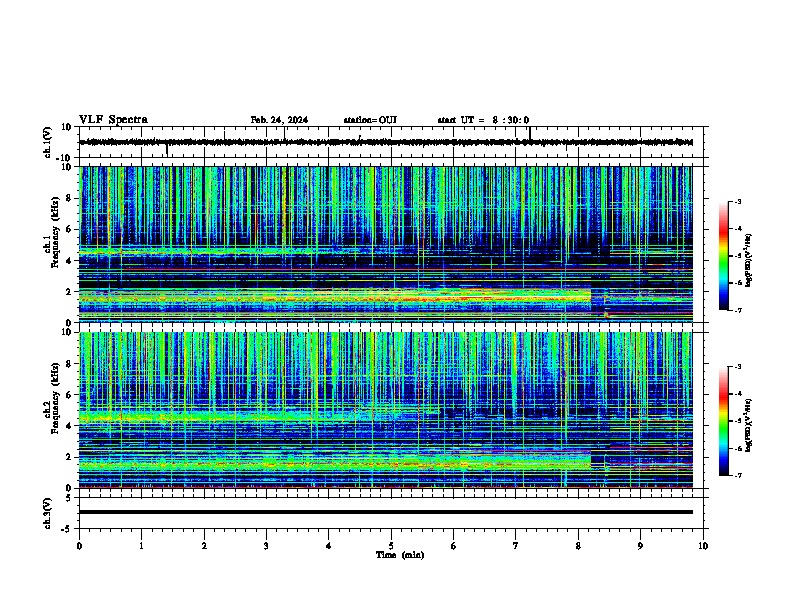Screen dimensions: 792x612
Task: Select the ch.1 "Frequency (kHz)" axis label
Action: pos(55,232)
